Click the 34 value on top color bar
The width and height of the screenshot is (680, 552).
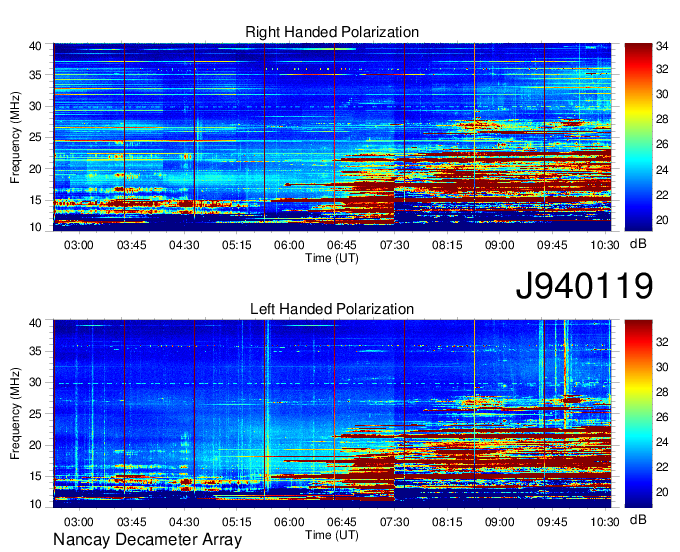(662, 46)
